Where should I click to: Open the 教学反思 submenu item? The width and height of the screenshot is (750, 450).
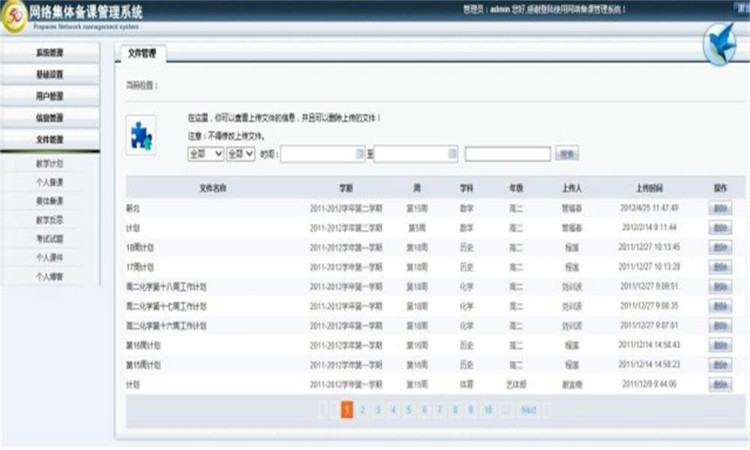pyautogui.click(x=50, y=220)
